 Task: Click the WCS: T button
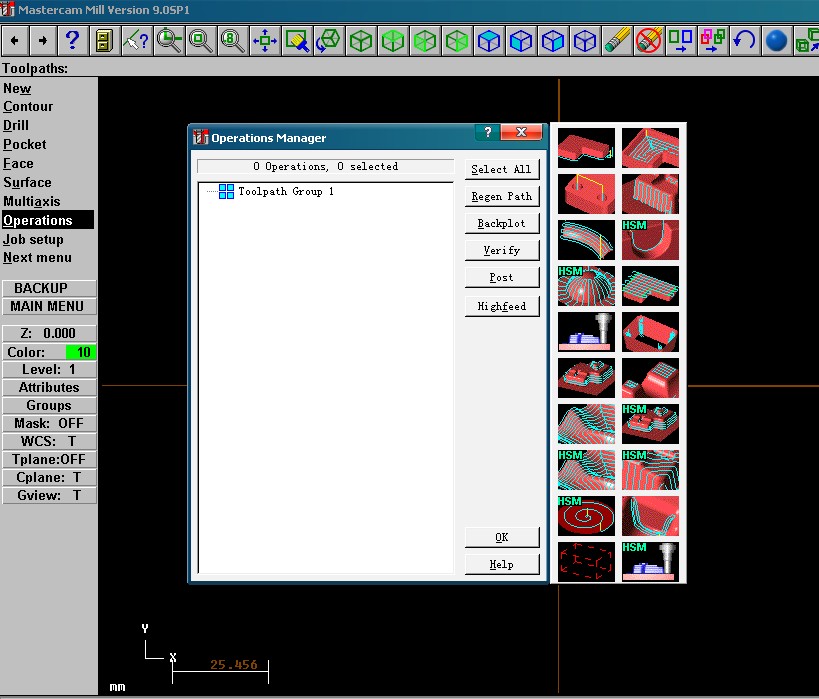pyautogui.click(x=49, y=441)
